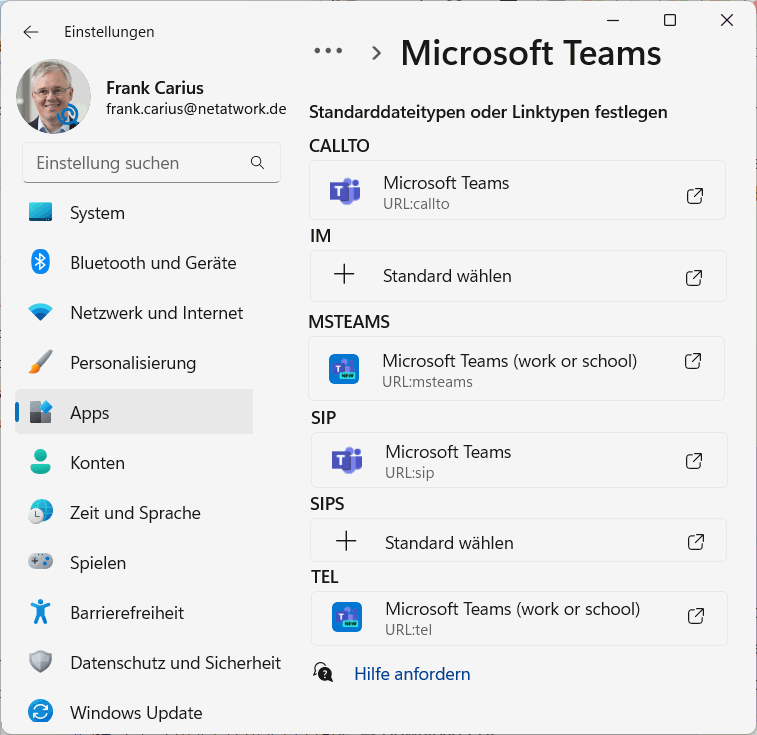Viewport: 757px width, 735px height.
Task: Open Spielen gamepad icon
Action: point(41,561)
